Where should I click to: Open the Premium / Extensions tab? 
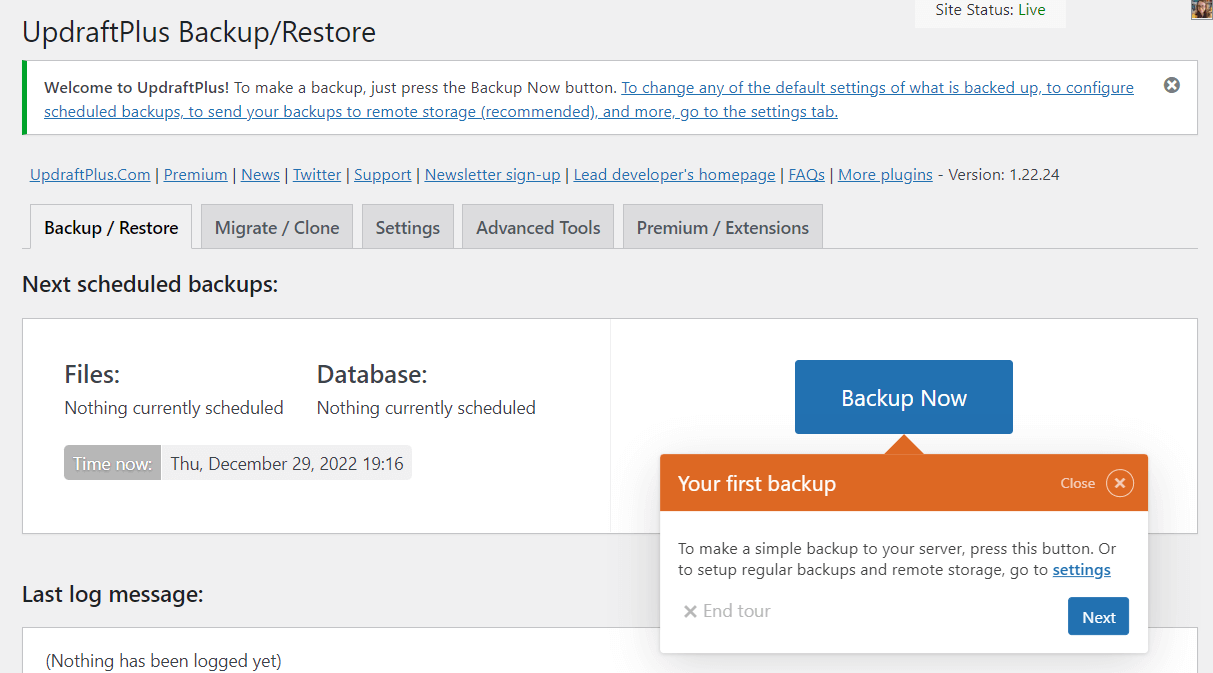point(722,227)
